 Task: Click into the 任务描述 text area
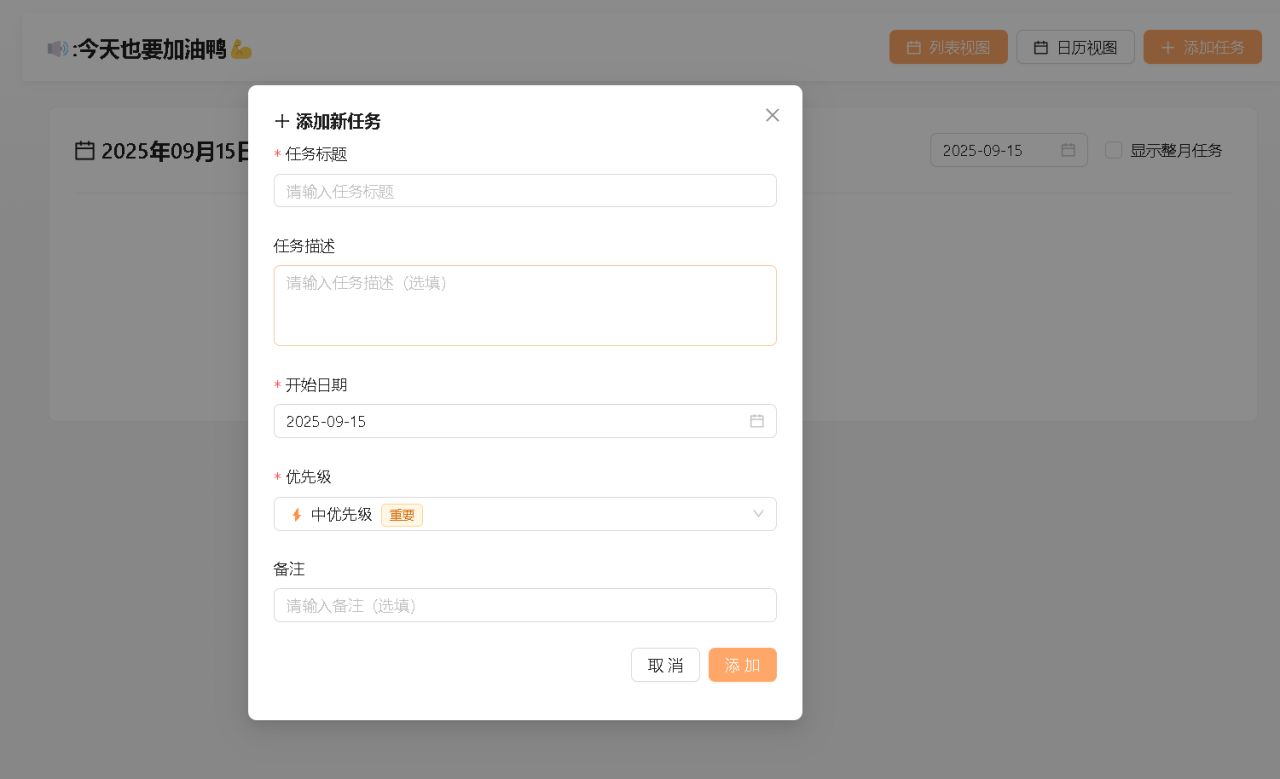pyautogui.click(x=524, y=305)
